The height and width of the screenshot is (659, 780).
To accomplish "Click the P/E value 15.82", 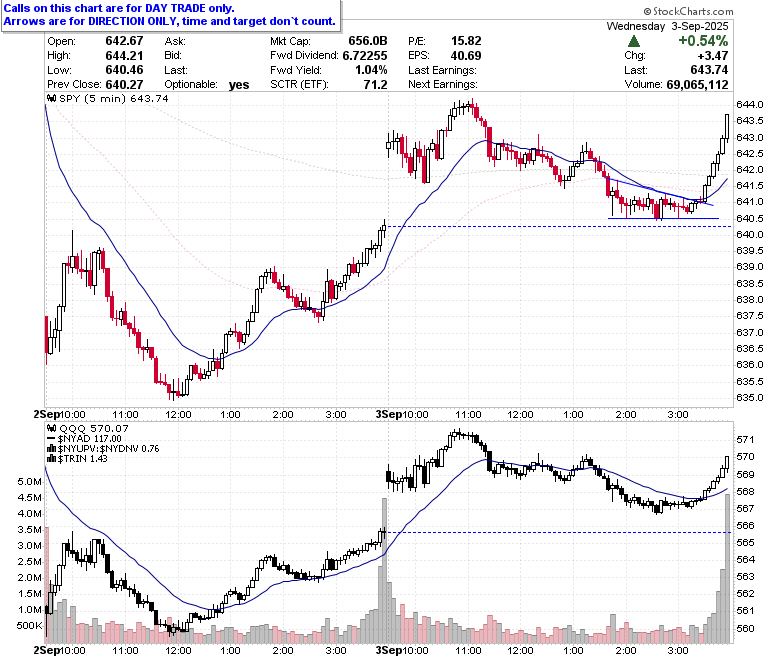I will click(466, 41).
